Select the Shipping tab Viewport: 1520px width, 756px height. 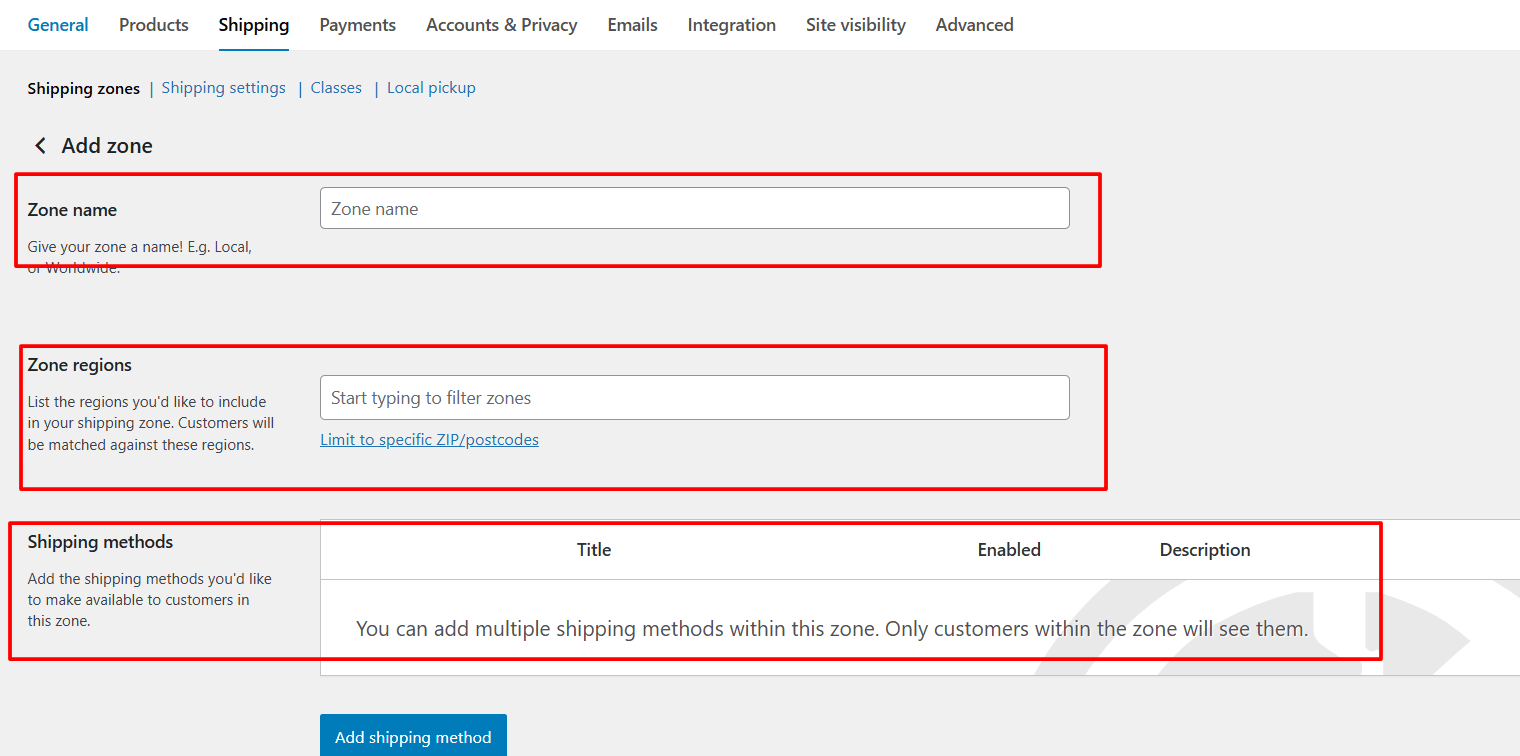(x=254, y=25)
